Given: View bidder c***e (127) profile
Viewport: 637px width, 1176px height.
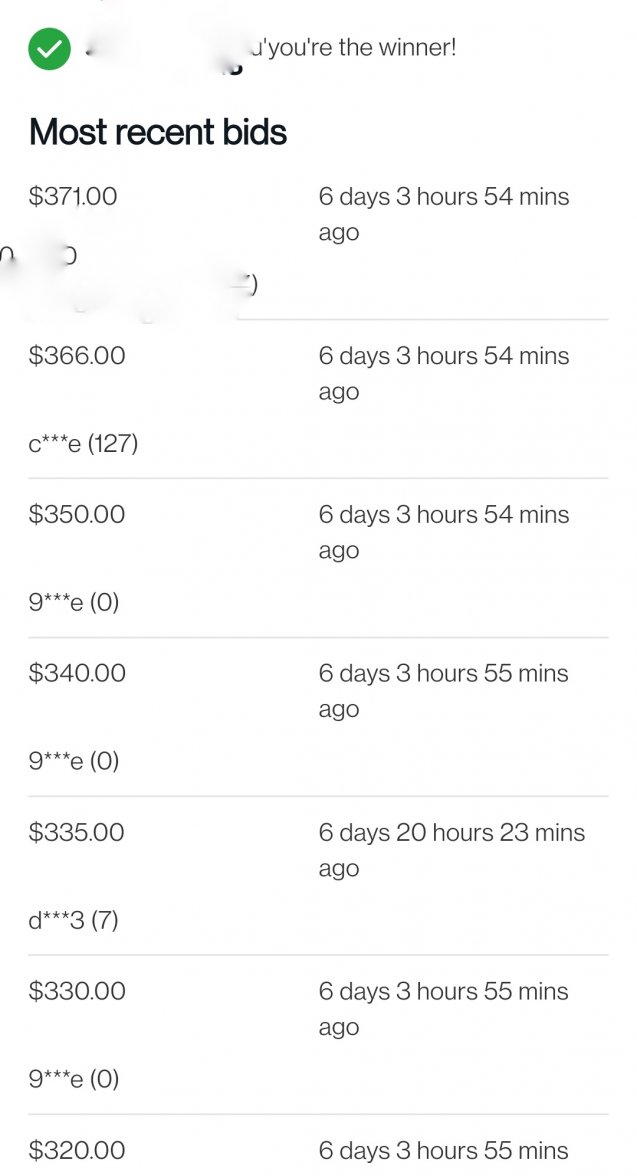Looking at the screenshot, I should coord(83,443).
